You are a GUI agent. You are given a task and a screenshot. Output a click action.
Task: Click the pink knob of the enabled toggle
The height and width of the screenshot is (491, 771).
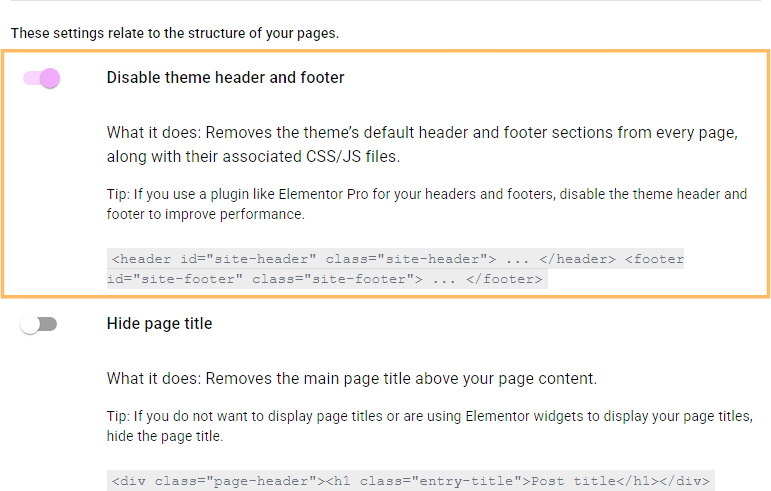point(50,78)
